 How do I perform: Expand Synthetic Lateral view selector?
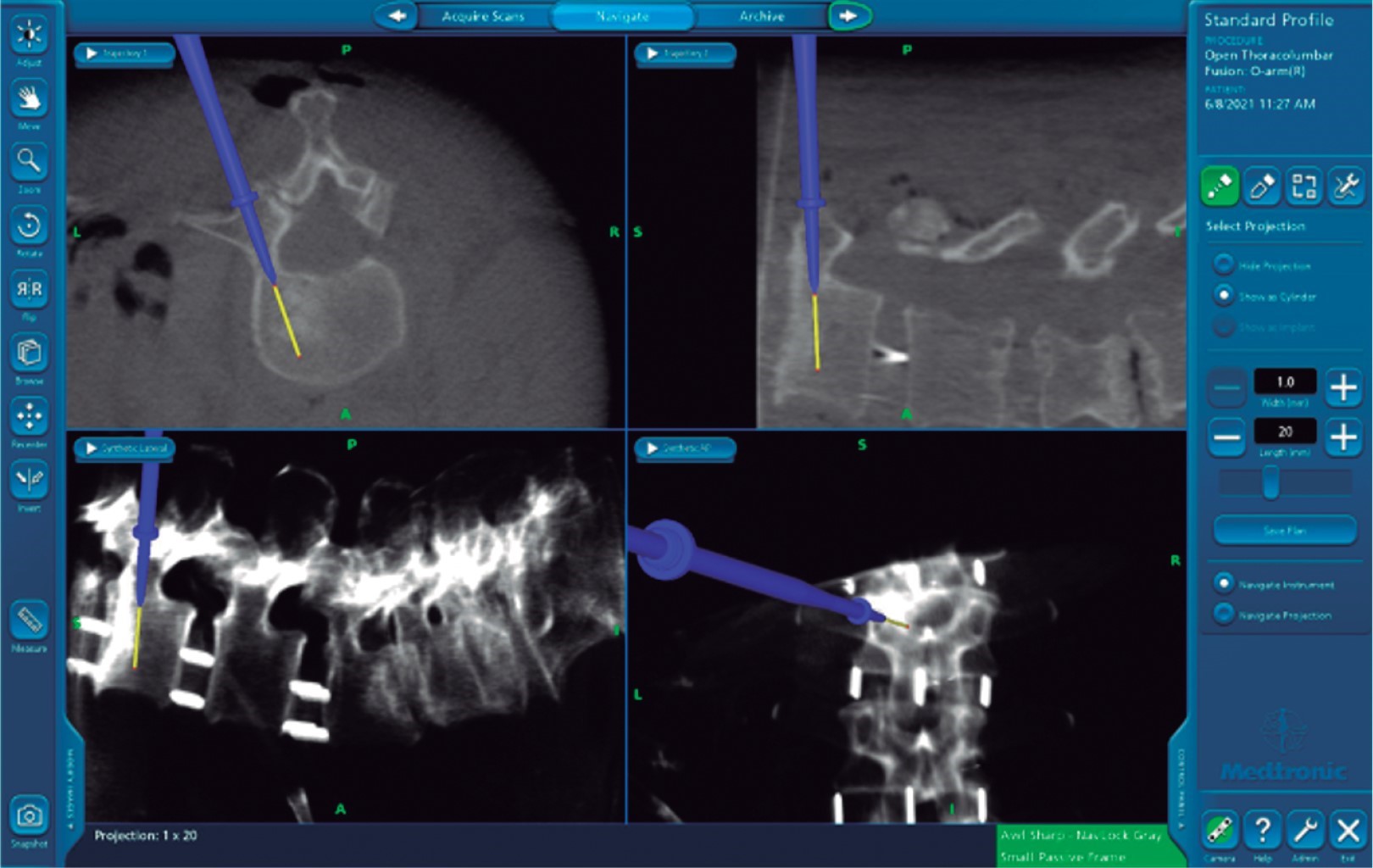pyautogui.click(x=125, y=448)
